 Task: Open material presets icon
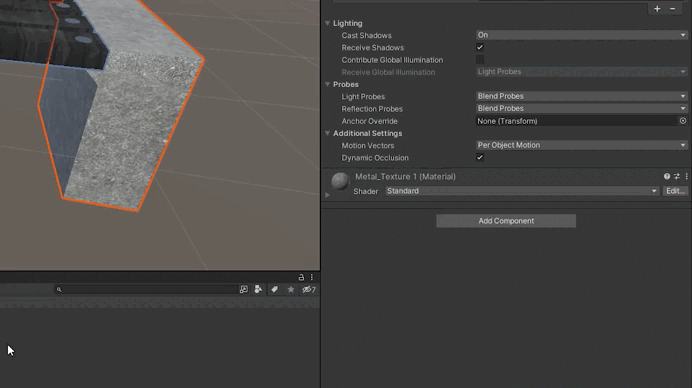(677, 176)
